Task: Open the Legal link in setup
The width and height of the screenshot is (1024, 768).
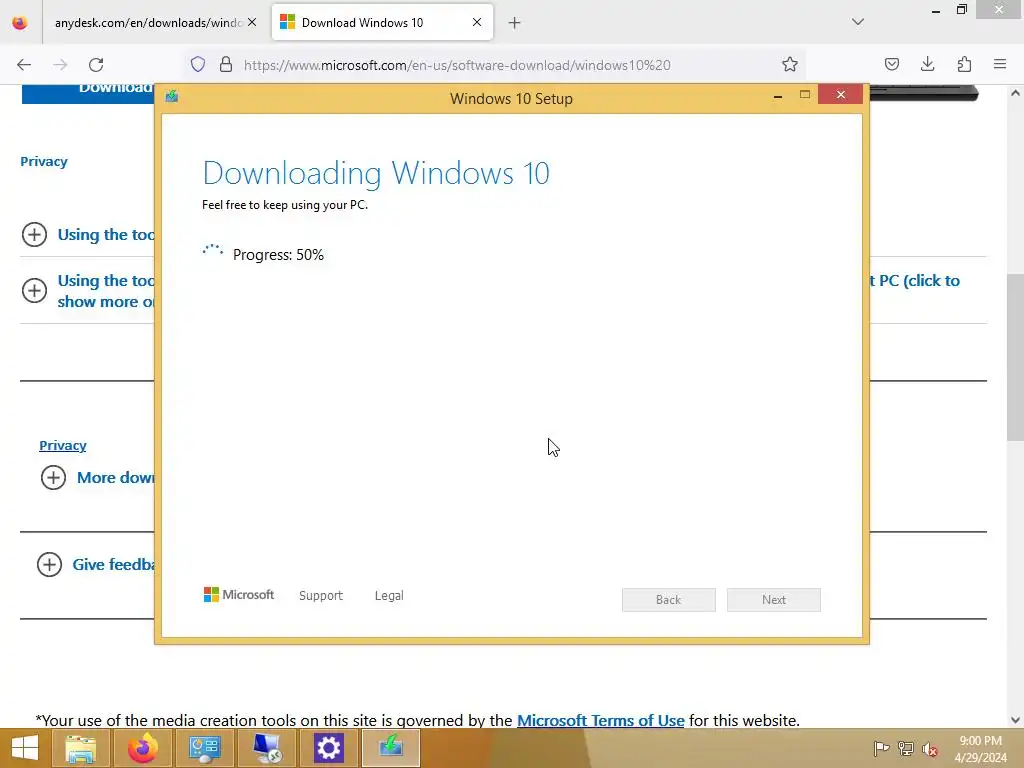Action: 389,596
